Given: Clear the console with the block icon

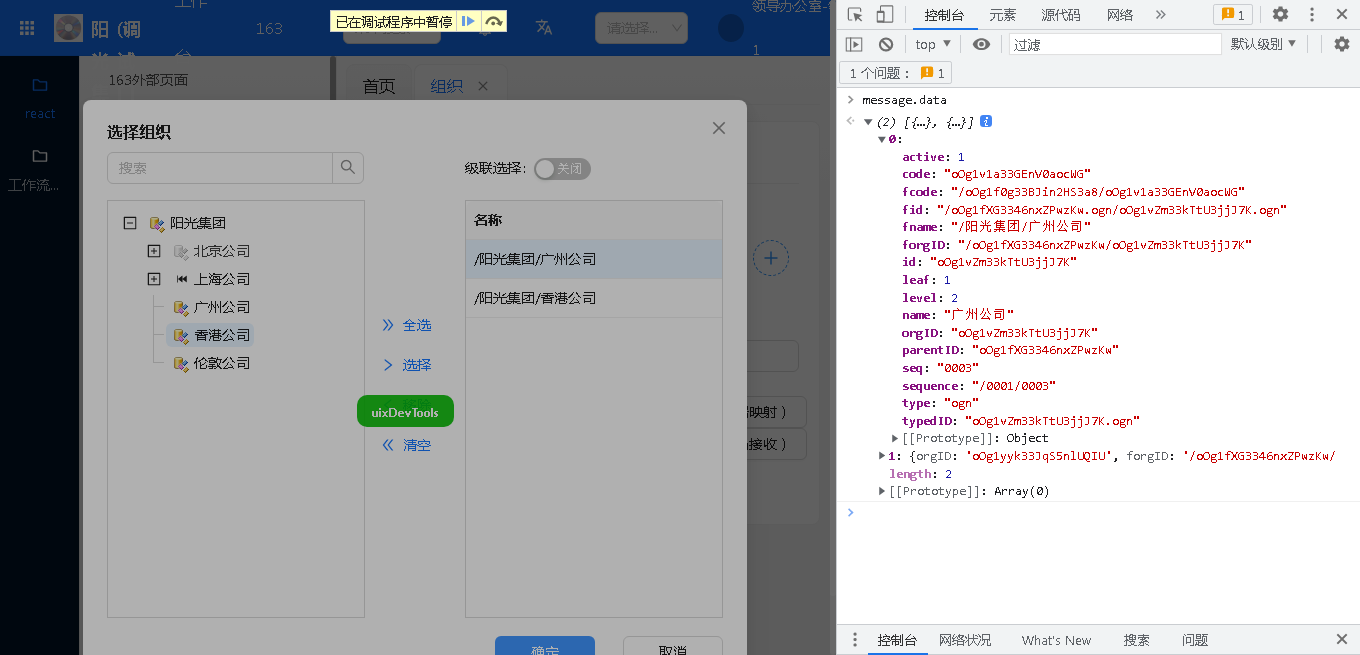Looking at the screenshot, I should pos(886,44).
